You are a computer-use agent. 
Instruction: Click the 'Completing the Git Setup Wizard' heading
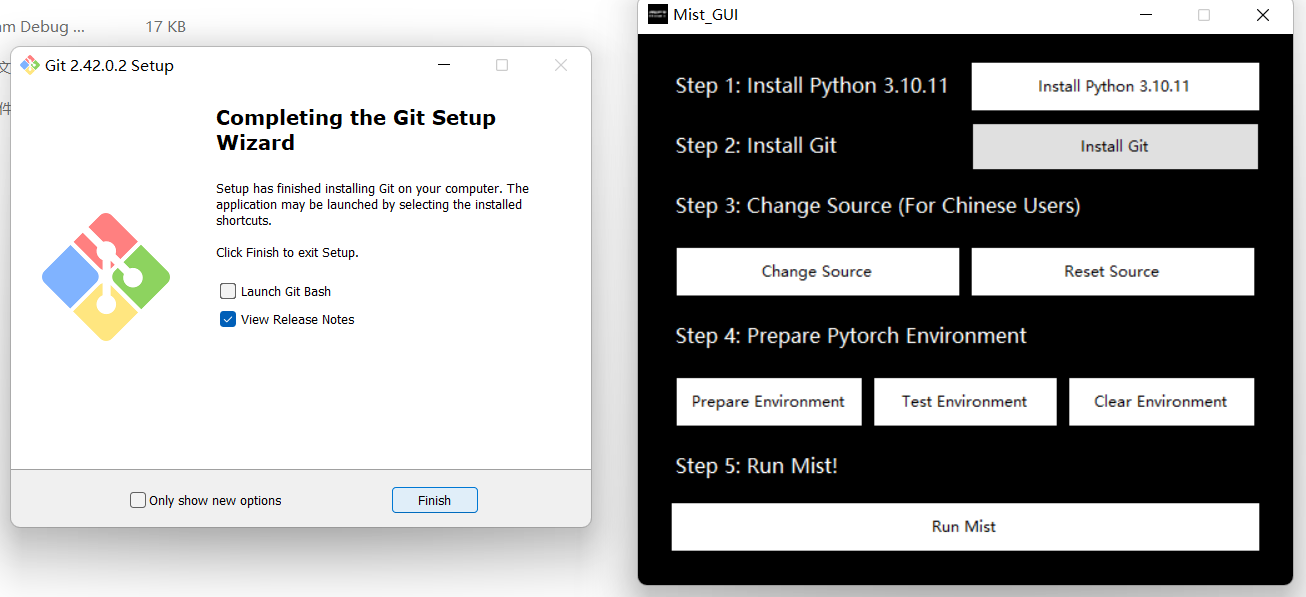coord(356,130)
